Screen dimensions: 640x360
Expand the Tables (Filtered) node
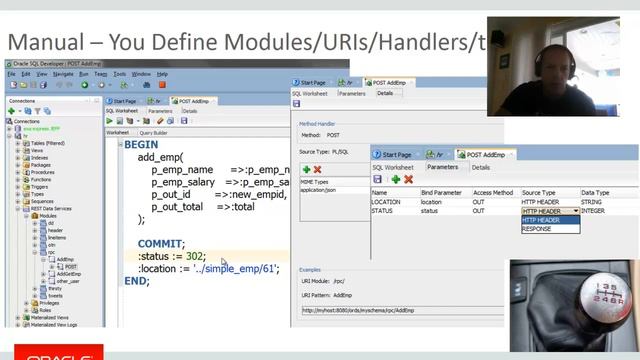pos(18,143)
